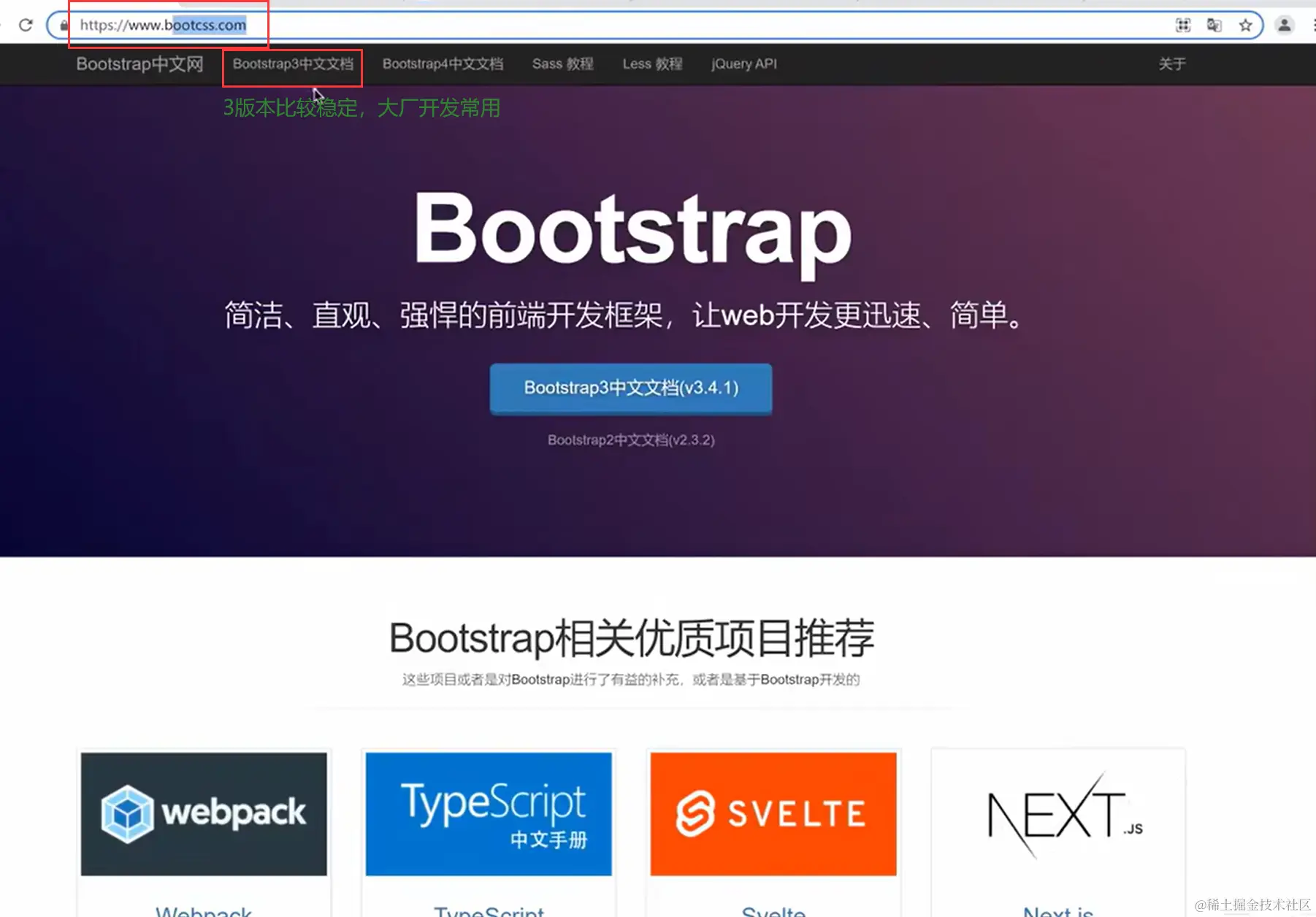Open the QR code scan icon

coord(1183,26)
